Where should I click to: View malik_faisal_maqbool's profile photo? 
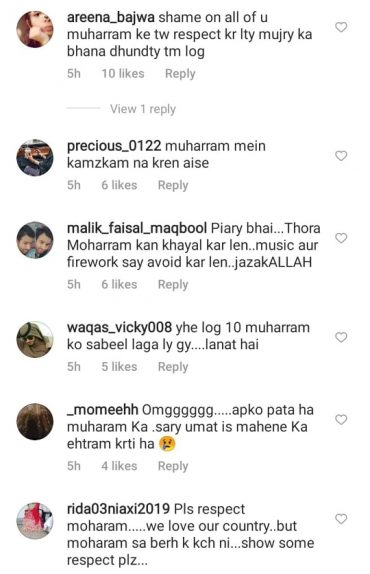pos(35,240)
